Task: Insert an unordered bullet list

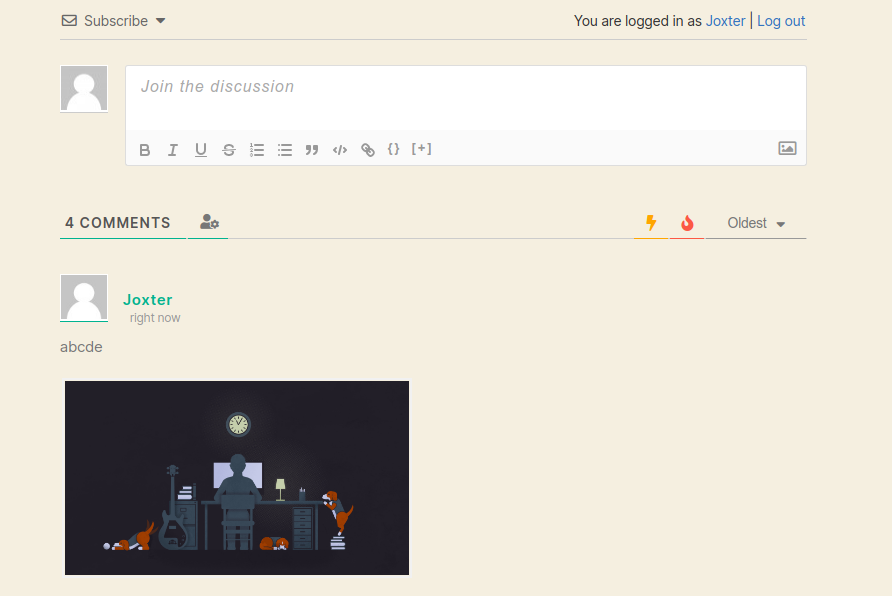Action: [284, 150]
